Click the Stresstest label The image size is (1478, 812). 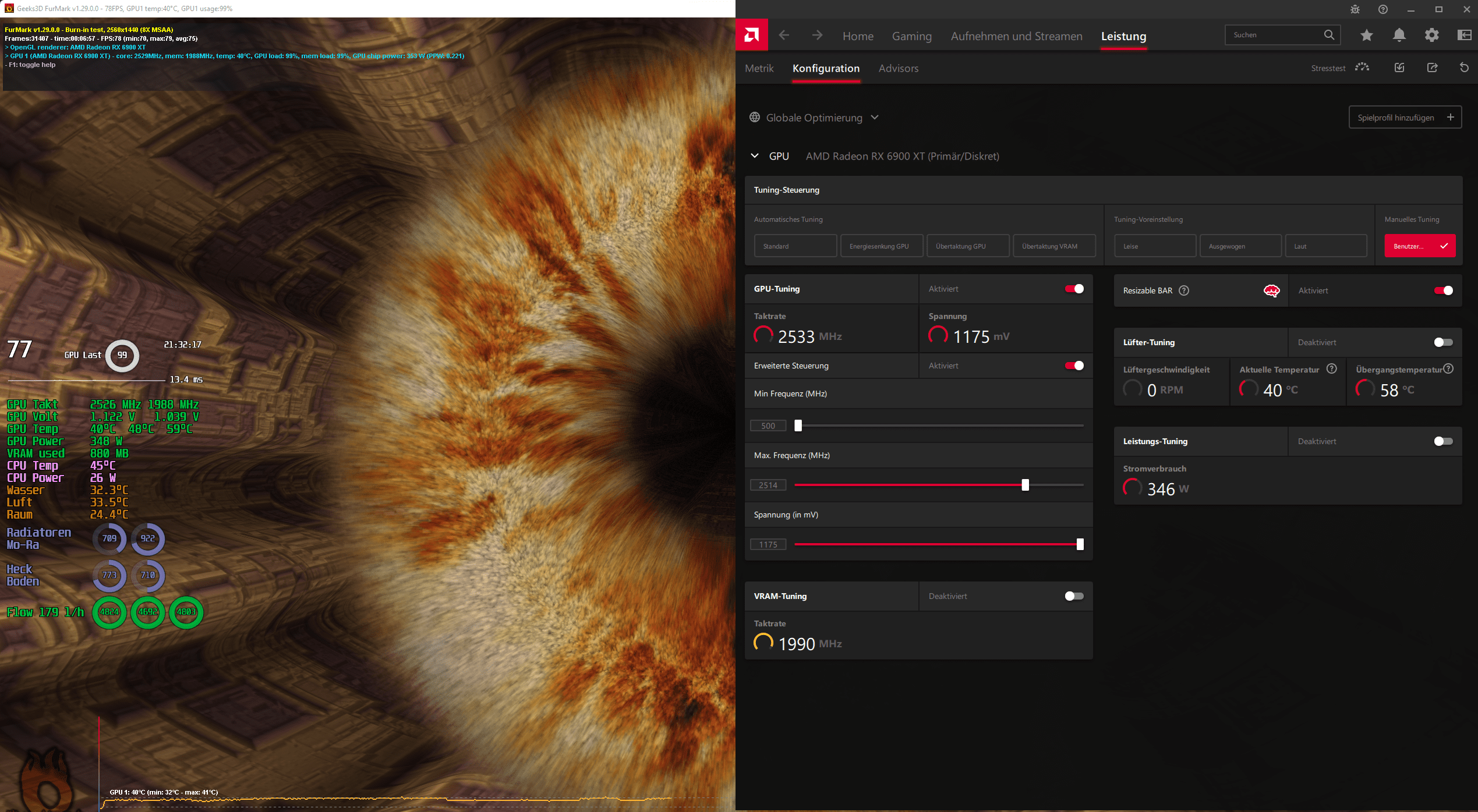click(x=1328, y=68)
